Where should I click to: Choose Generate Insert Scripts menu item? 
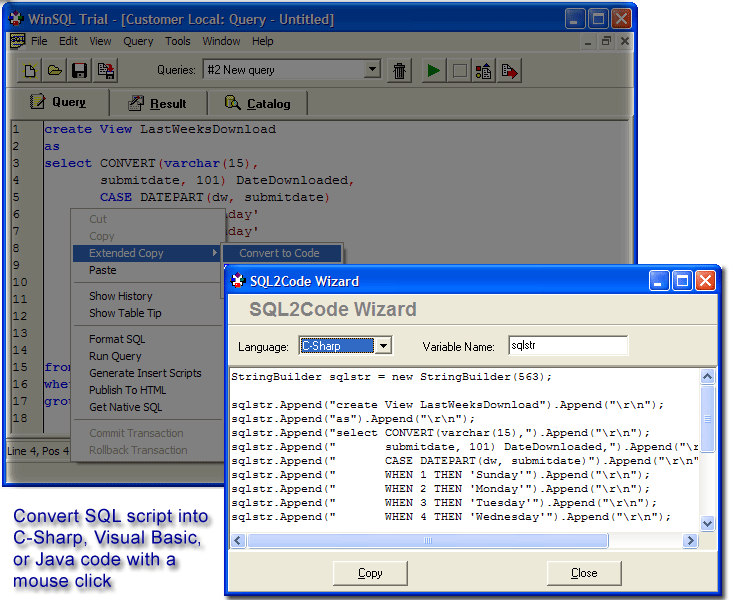[146, 373]
